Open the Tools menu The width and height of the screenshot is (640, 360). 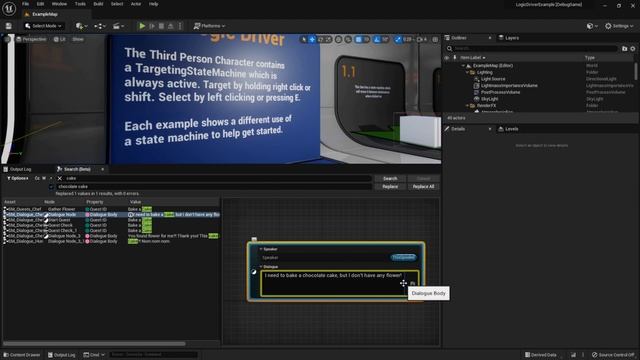click(x=80, y=4)
